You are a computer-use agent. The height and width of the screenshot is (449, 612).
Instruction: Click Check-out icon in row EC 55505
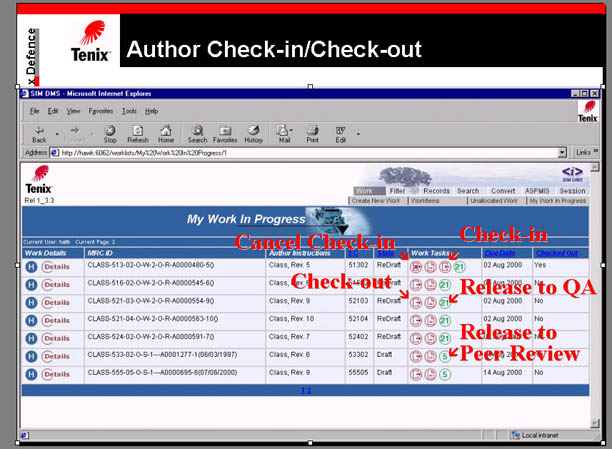(416, 374)
